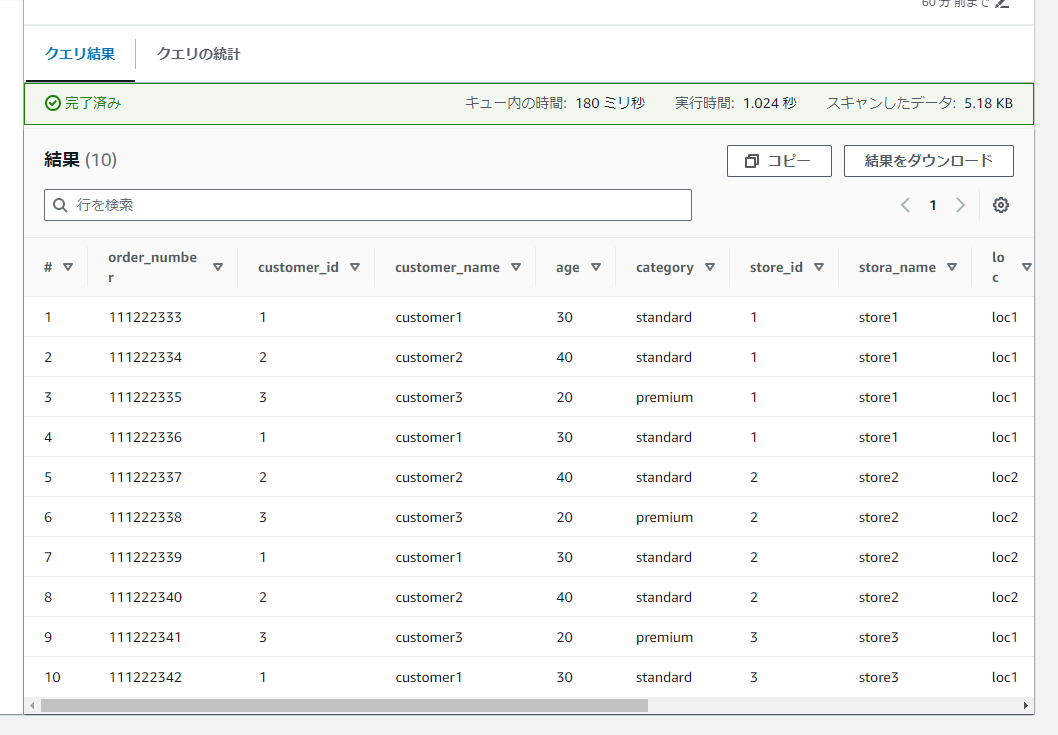Click the customer_name column header

coord(447,267)
